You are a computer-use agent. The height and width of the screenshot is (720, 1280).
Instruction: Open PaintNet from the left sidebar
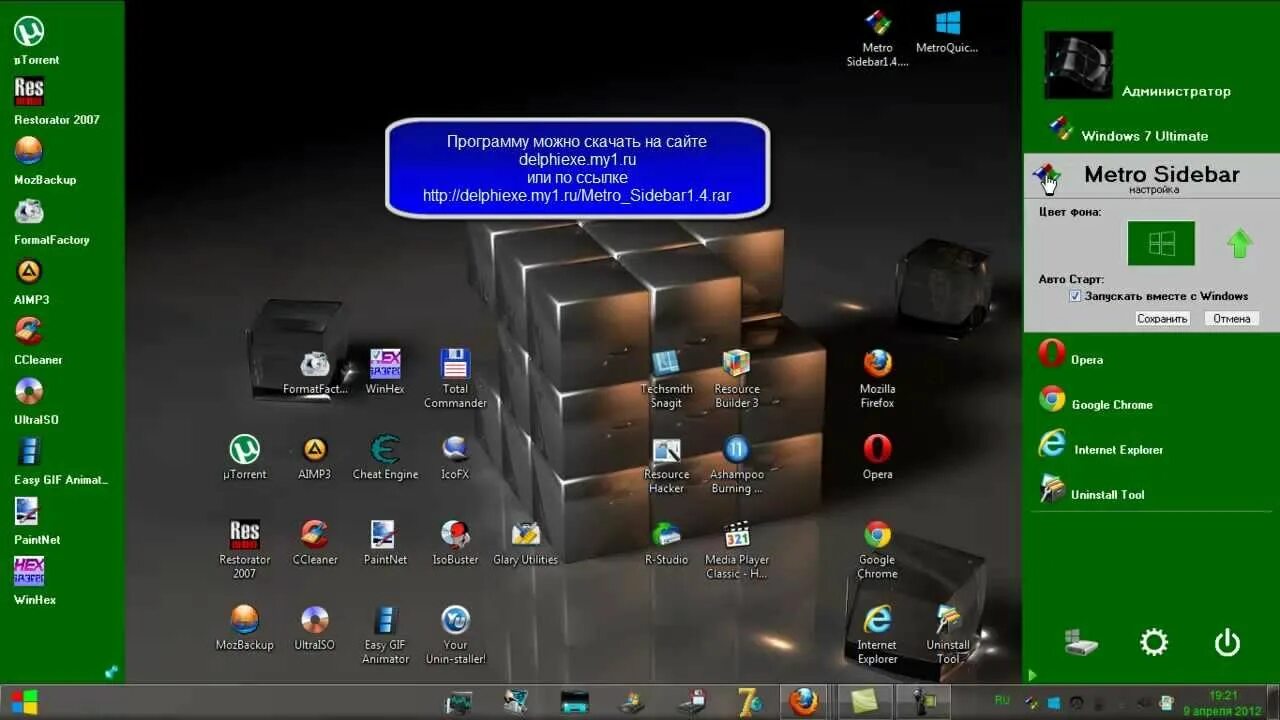tap(29, 512)
